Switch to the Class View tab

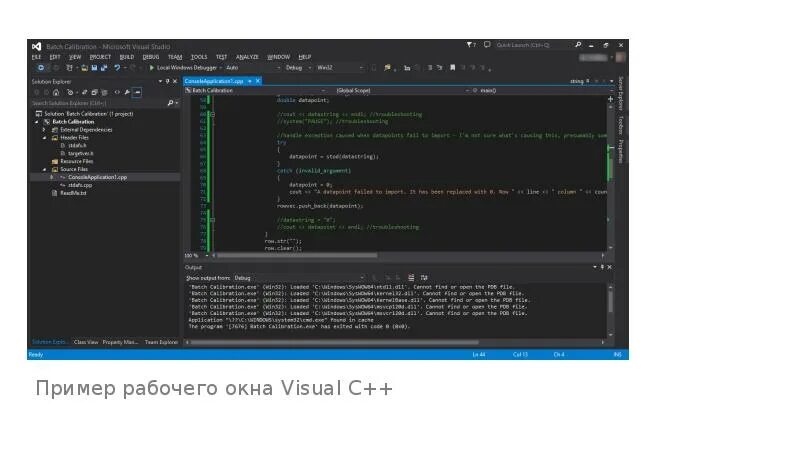click(86, 342)
